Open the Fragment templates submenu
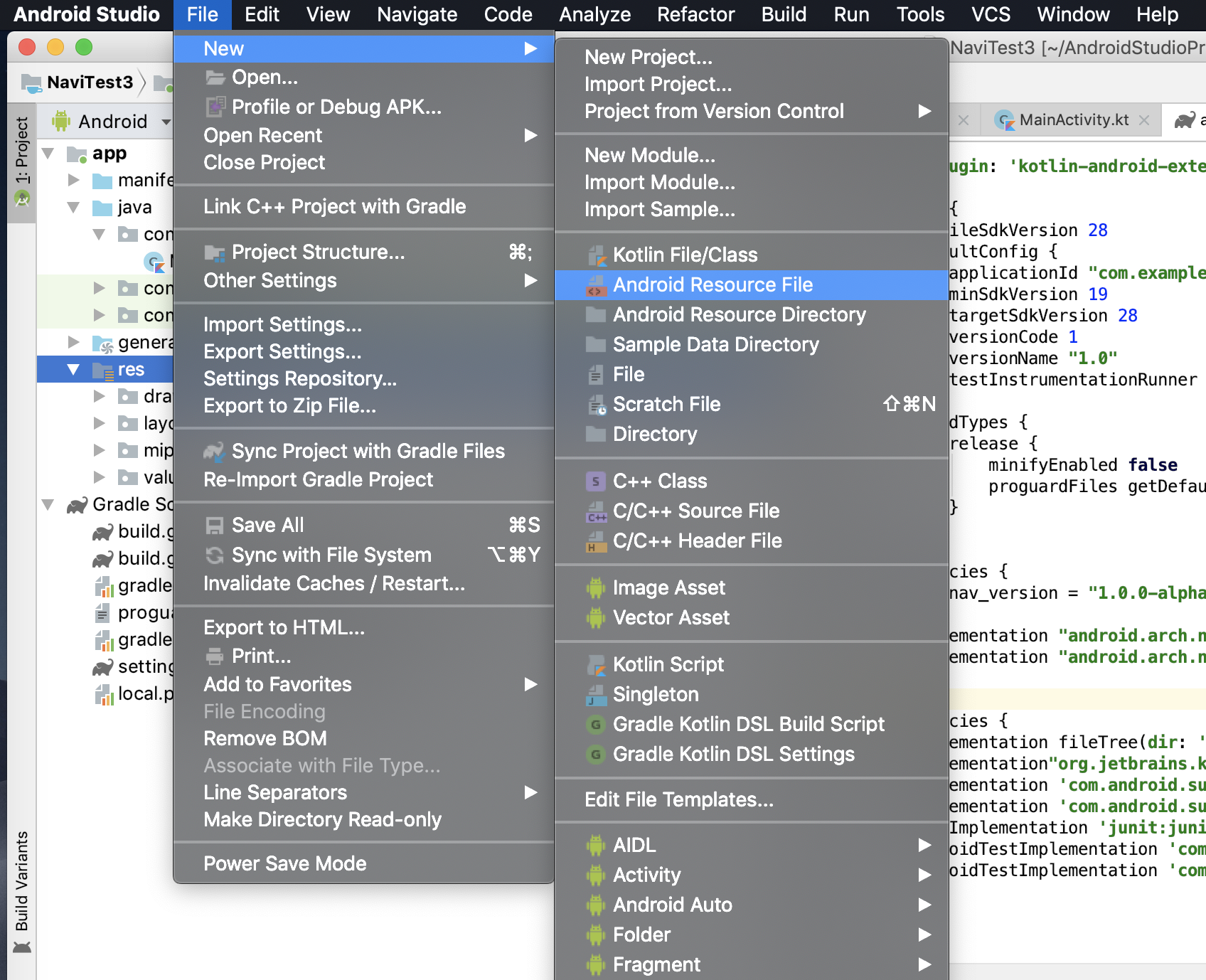 [x=751, y=964]
